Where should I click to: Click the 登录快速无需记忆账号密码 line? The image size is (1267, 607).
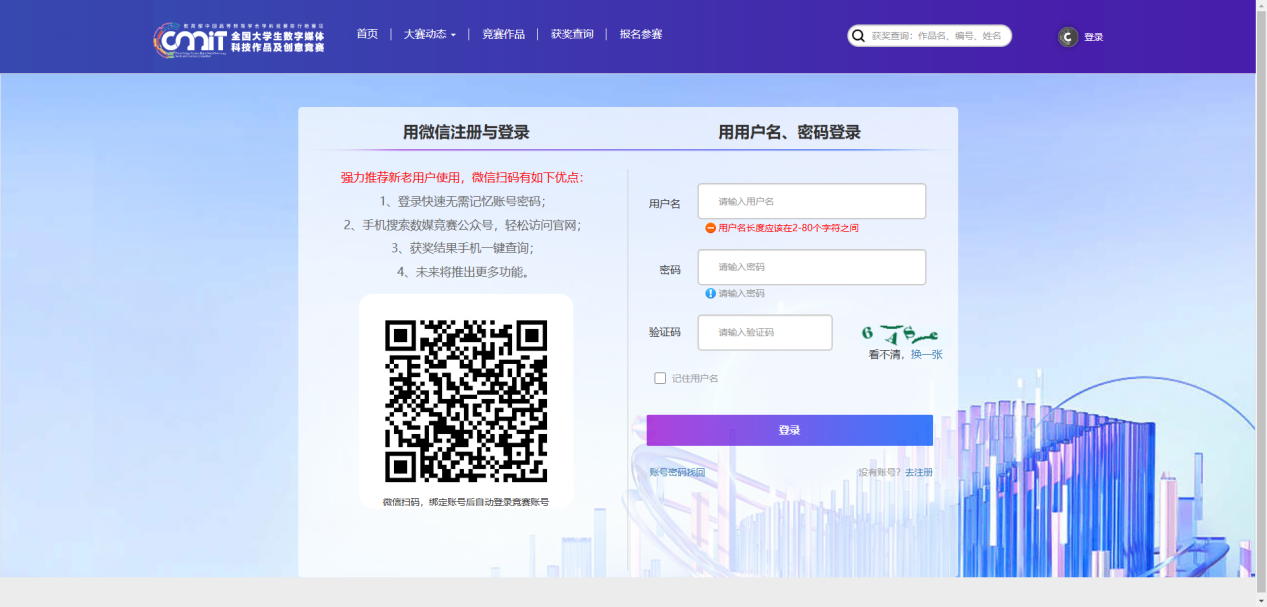point(463,201)
